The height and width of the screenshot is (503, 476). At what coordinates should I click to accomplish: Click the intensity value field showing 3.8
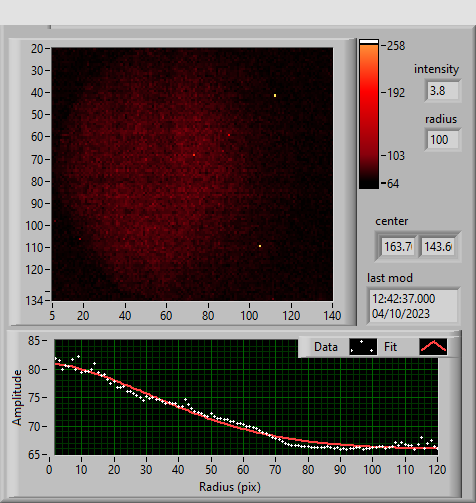443,91
